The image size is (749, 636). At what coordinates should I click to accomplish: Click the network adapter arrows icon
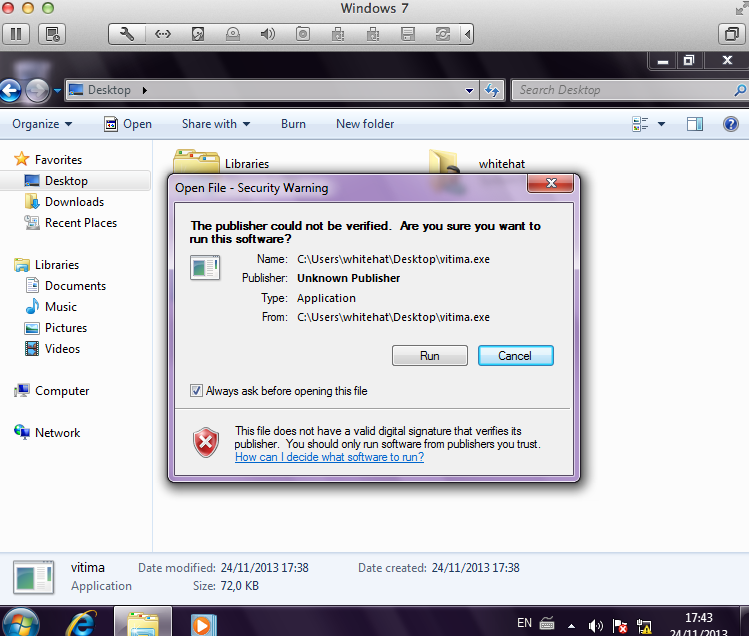pyautogui.click(x=162, y=34)
